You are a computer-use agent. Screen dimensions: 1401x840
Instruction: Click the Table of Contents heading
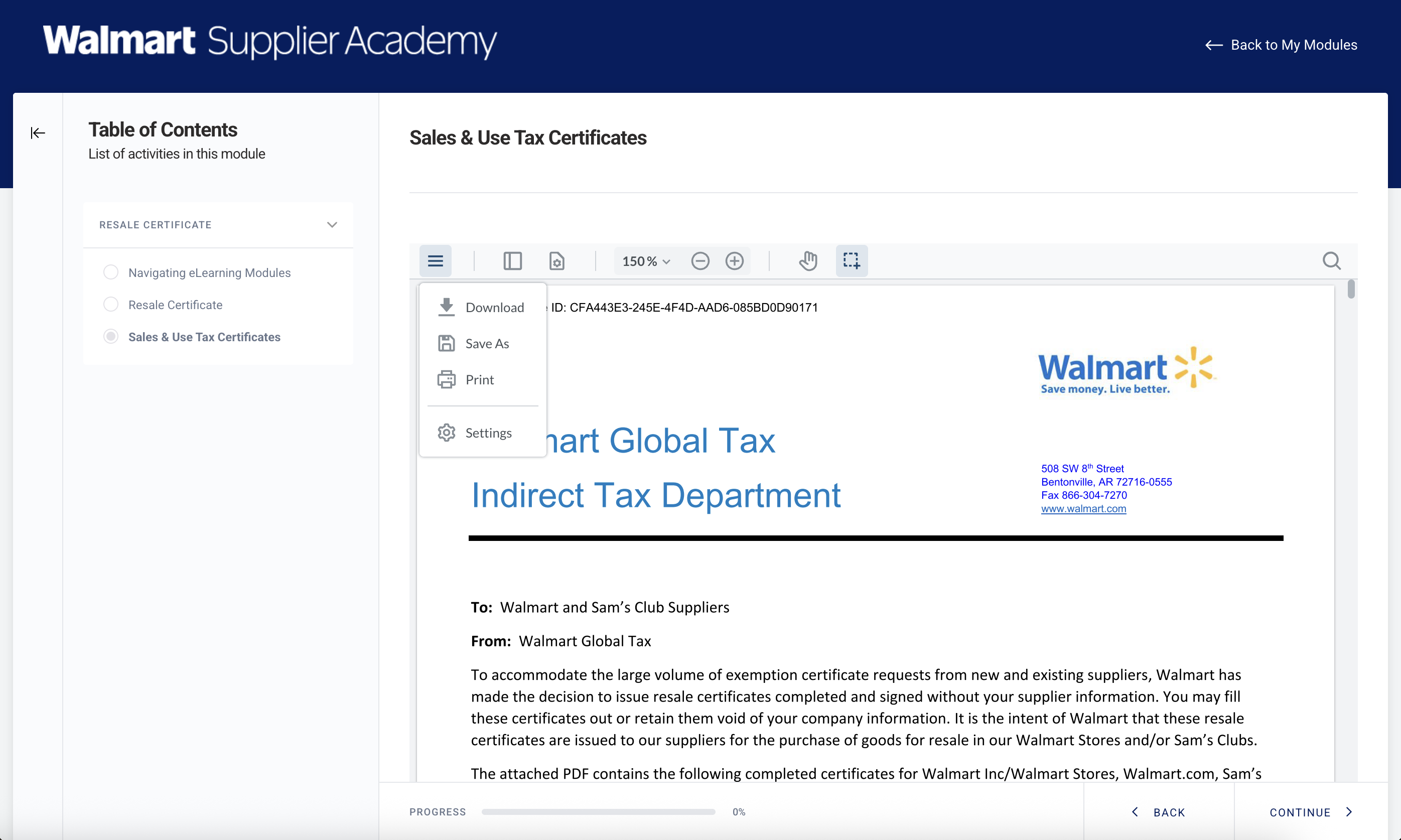click(163, 129)
